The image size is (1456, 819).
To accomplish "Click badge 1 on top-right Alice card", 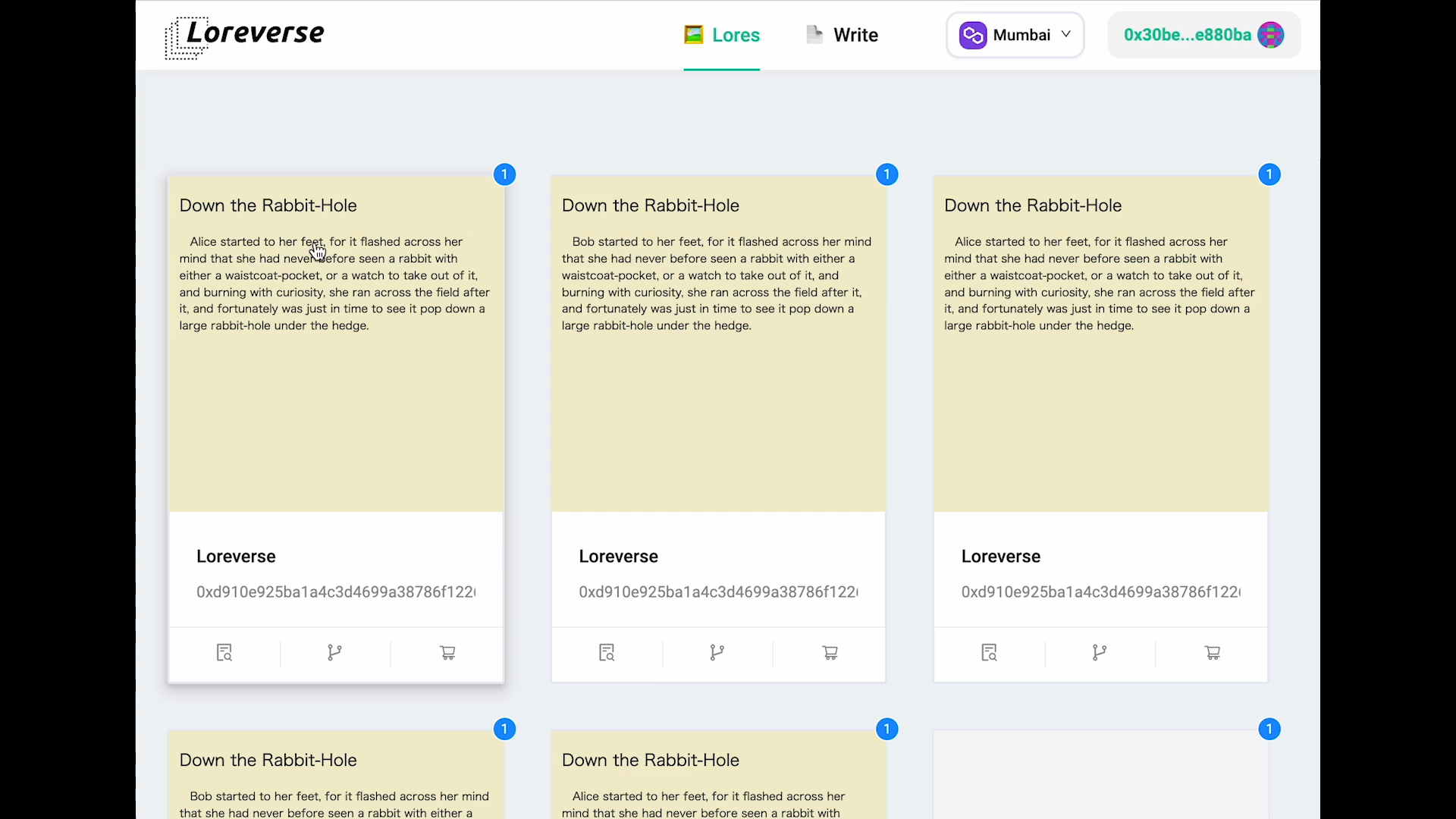I will (x=1269, y=174).
